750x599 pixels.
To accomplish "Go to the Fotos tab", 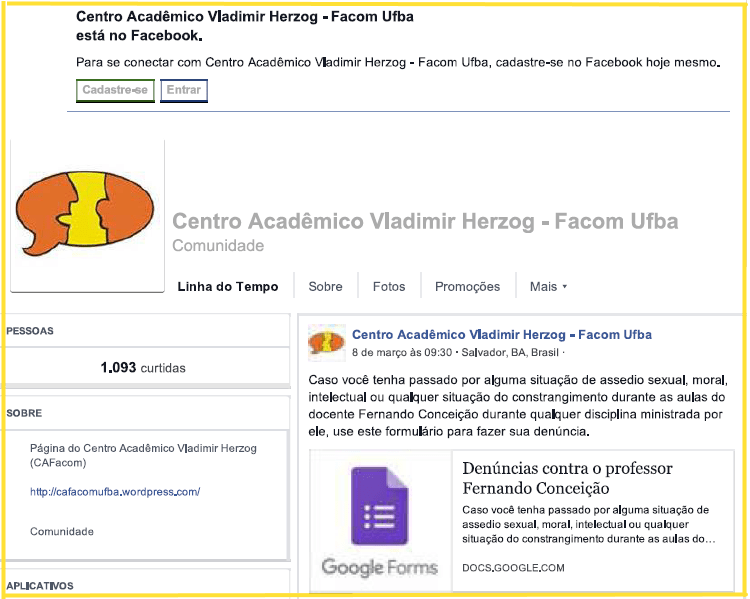I will [389, 287].
